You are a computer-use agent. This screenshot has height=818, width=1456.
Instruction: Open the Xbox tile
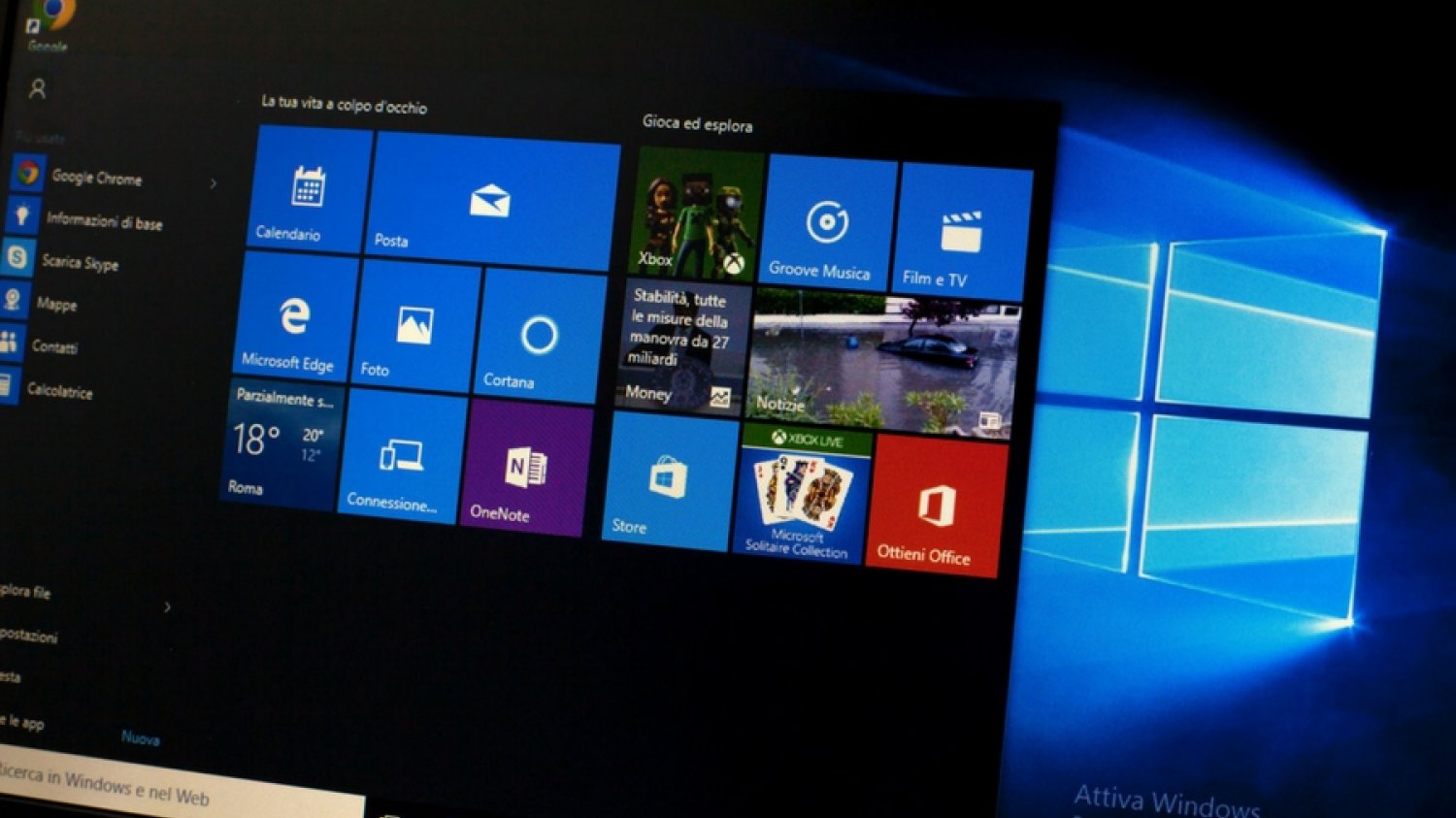tap(697, 213)
